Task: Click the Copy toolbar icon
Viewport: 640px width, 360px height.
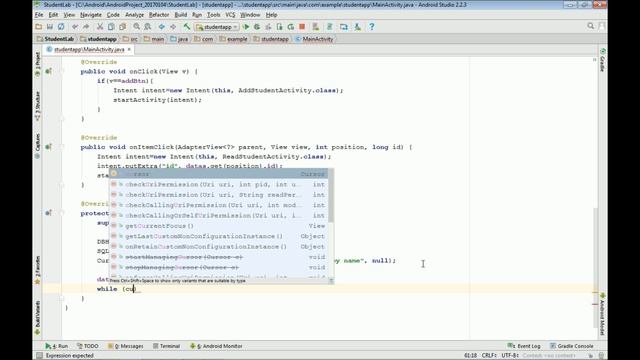Action: coord(111,27)
